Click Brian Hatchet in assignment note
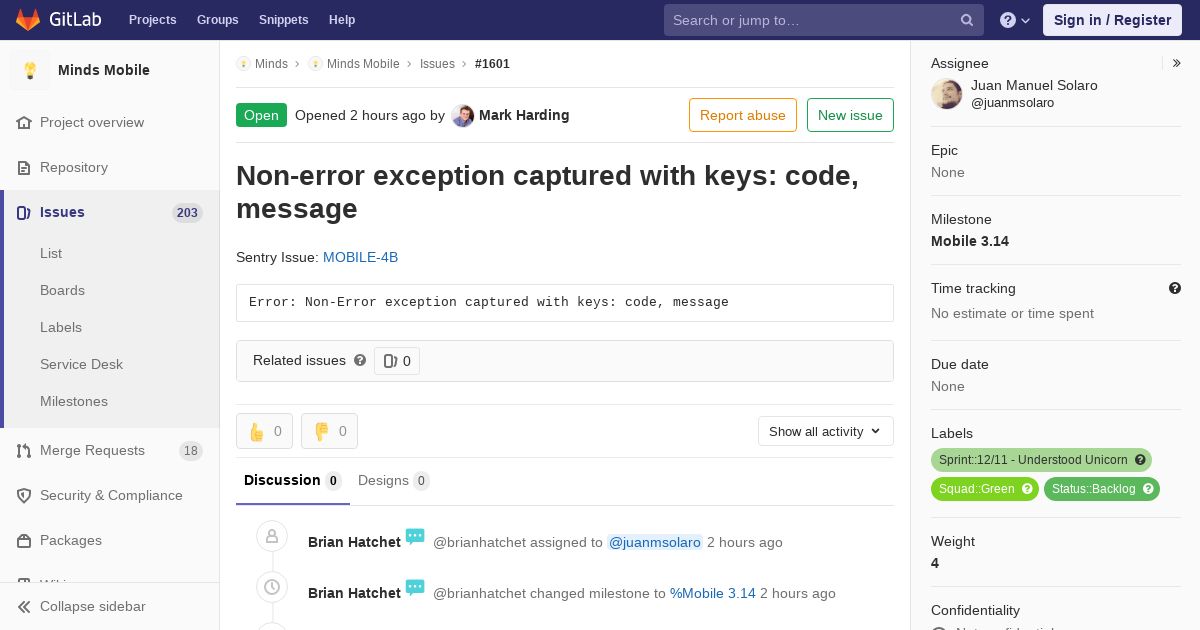The image size is (1200, 630). 354,542
